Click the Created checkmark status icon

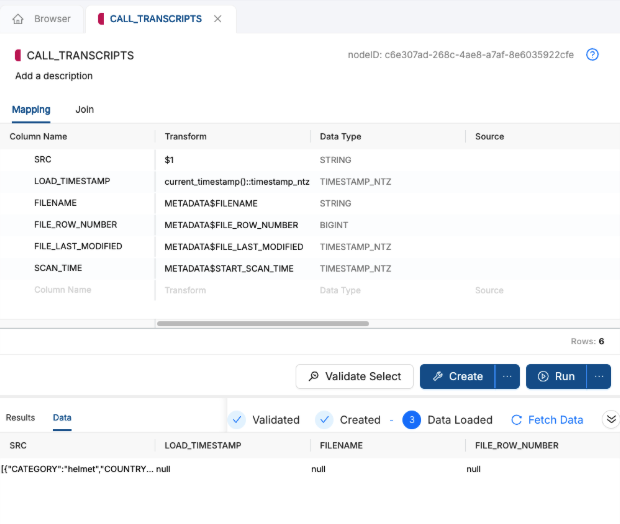click(x=324, y=420)
